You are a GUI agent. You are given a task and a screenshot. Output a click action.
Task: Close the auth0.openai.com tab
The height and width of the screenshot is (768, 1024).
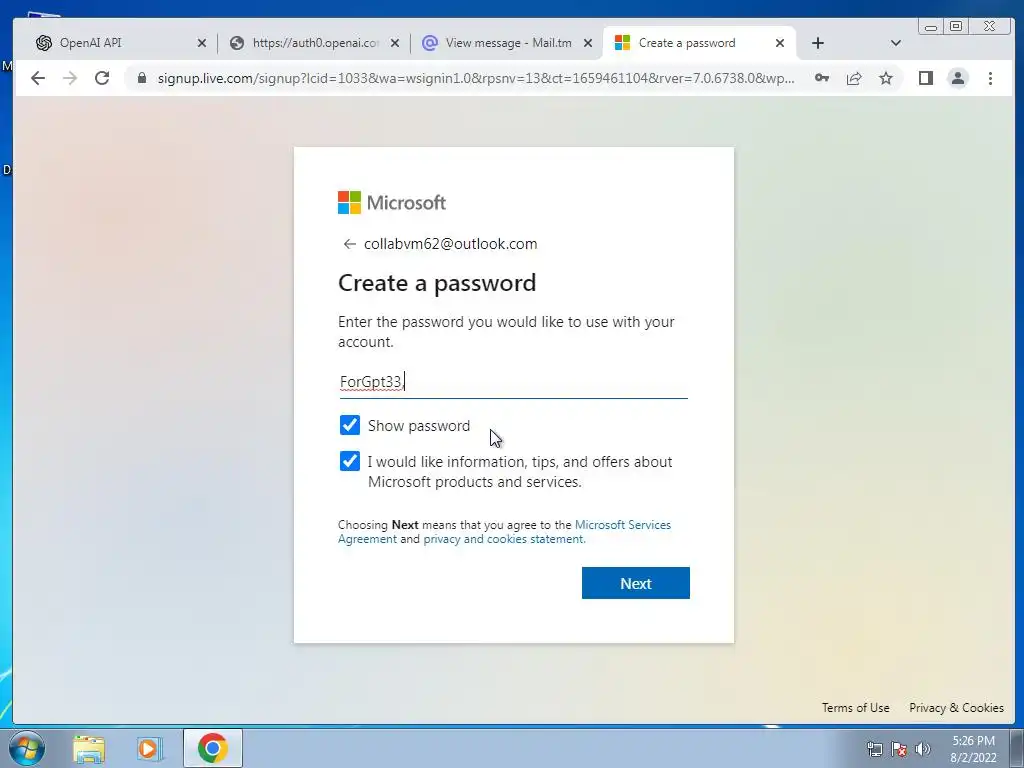coord(394,43)
